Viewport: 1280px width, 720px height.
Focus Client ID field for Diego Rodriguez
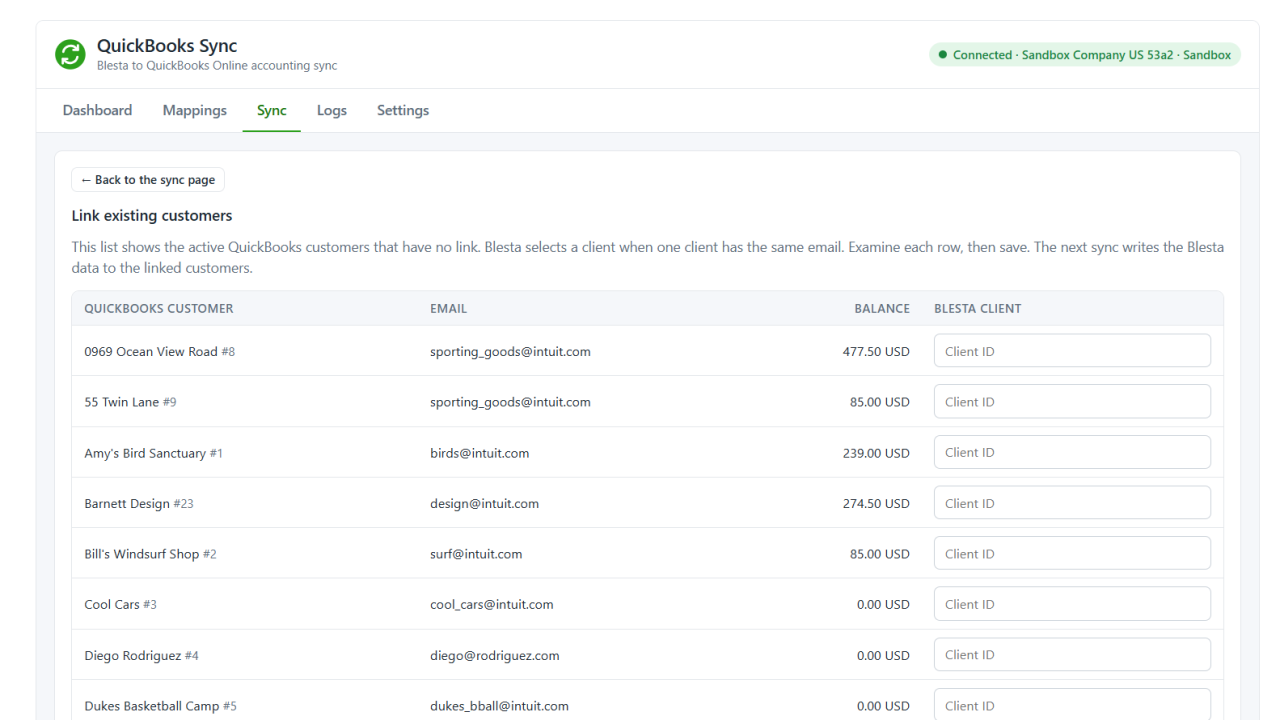pyautogui.click(x=1072, y=655)
